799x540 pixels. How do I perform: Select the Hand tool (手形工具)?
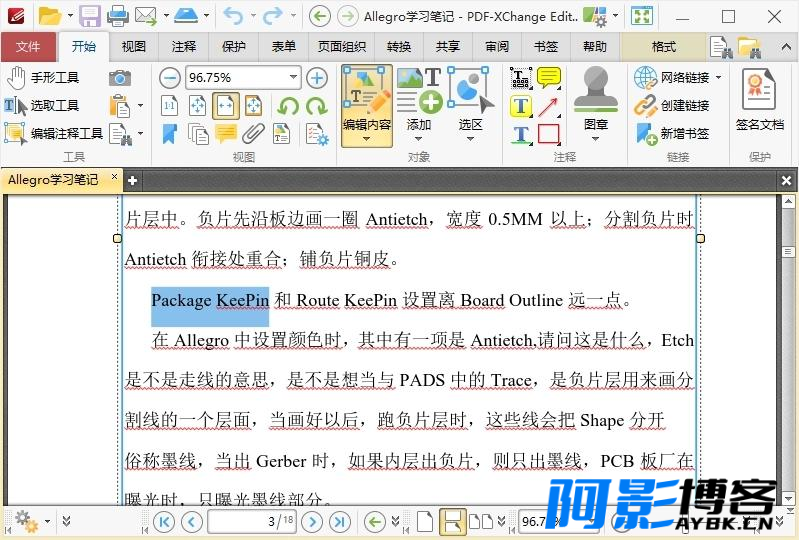pos(43,77)
